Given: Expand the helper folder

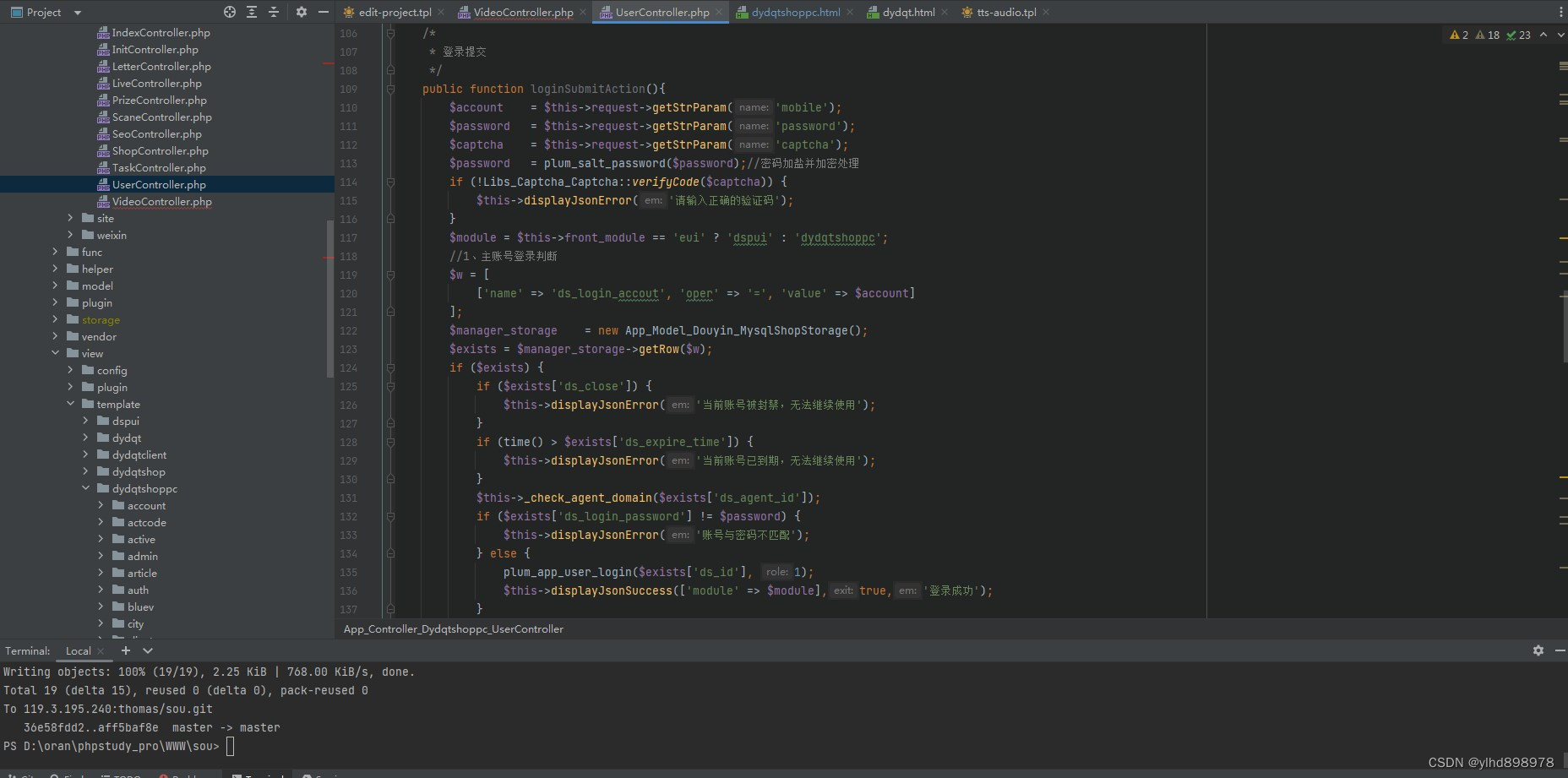Looking at the screenshot, I should pos(55,269).
